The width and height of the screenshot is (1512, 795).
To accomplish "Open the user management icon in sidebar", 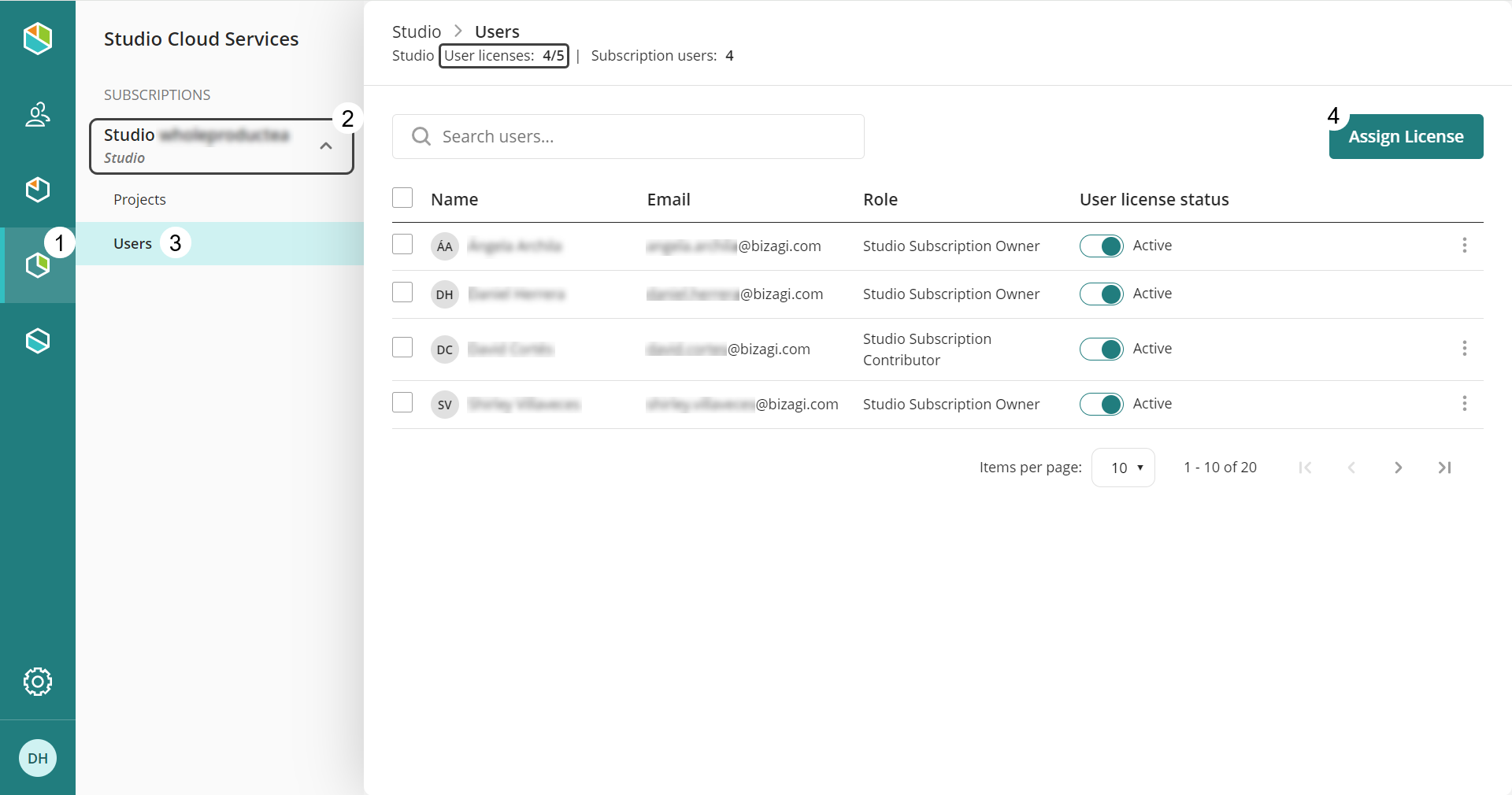I will (38, 114).
